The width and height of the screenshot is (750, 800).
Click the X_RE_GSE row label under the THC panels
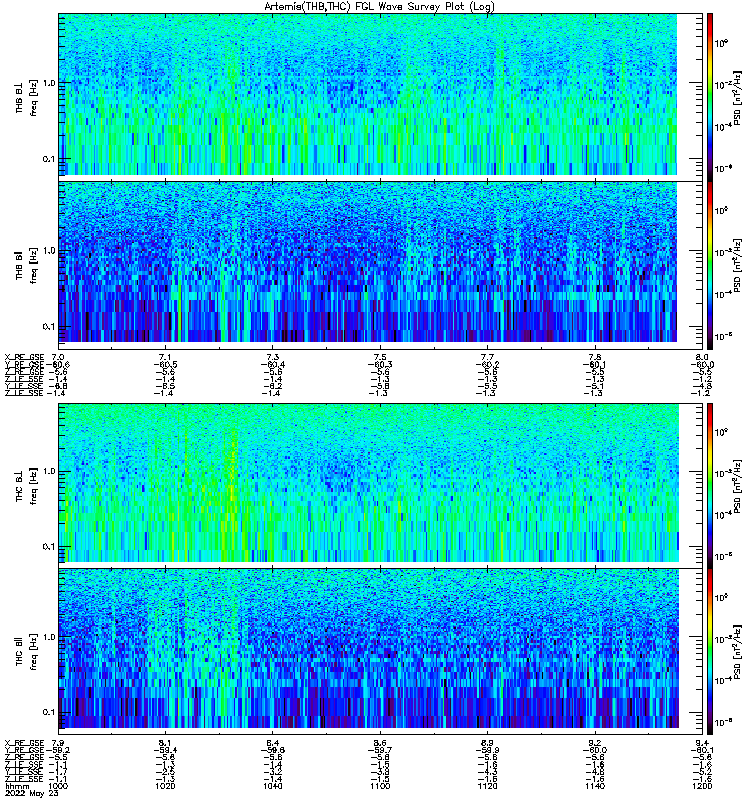pyautogui.click(x=24, y=743)
